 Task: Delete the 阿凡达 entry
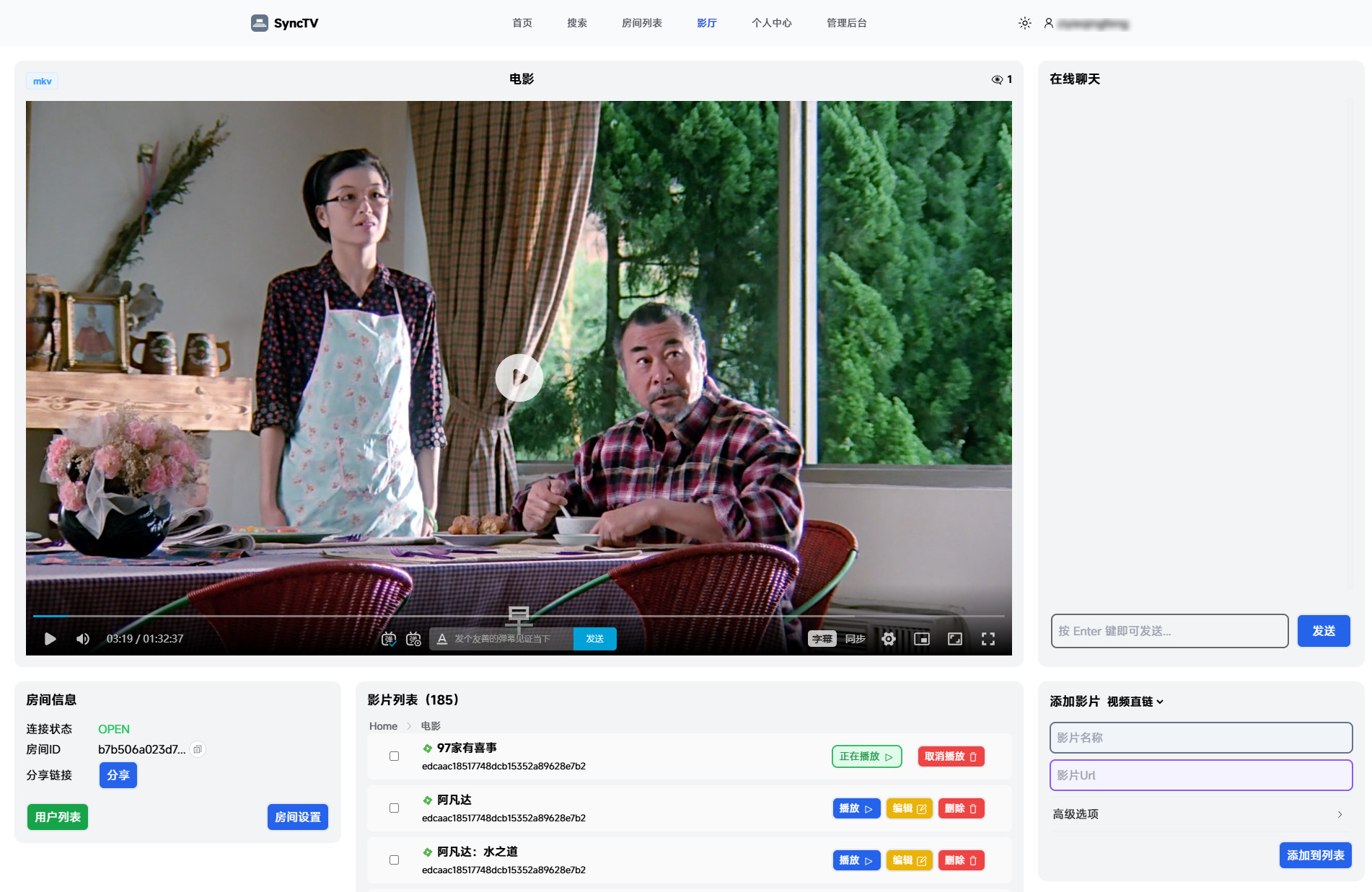tap(961, 808)
